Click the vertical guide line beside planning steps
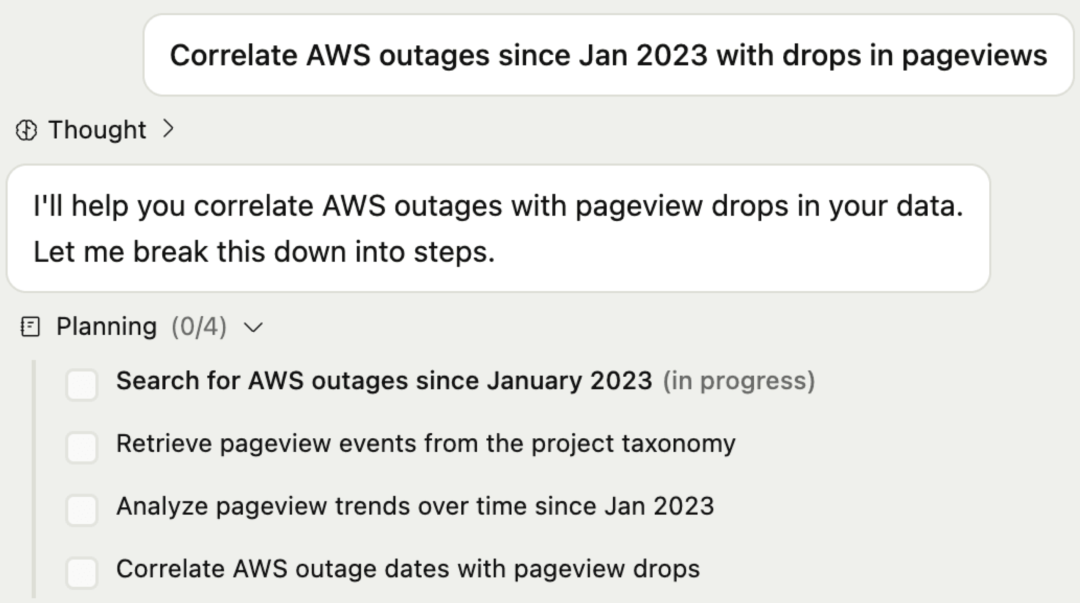Viewport: 1080px width, 603px height. 34,478
